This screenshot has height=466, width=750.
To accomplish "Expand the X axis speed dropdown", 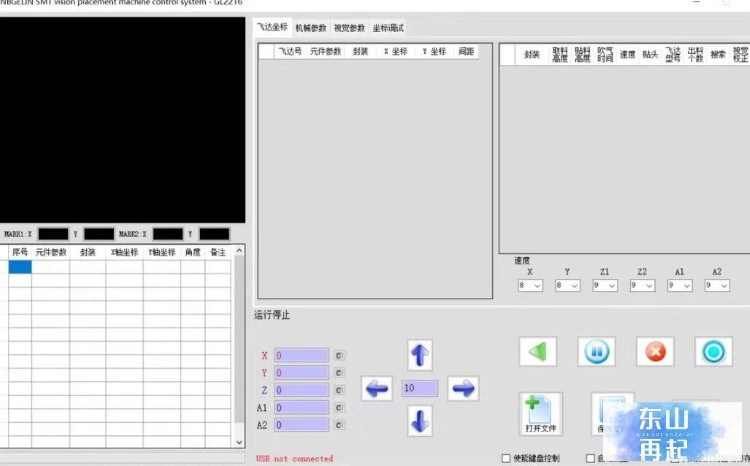I will pyautogui.click(x=530, y=286).
